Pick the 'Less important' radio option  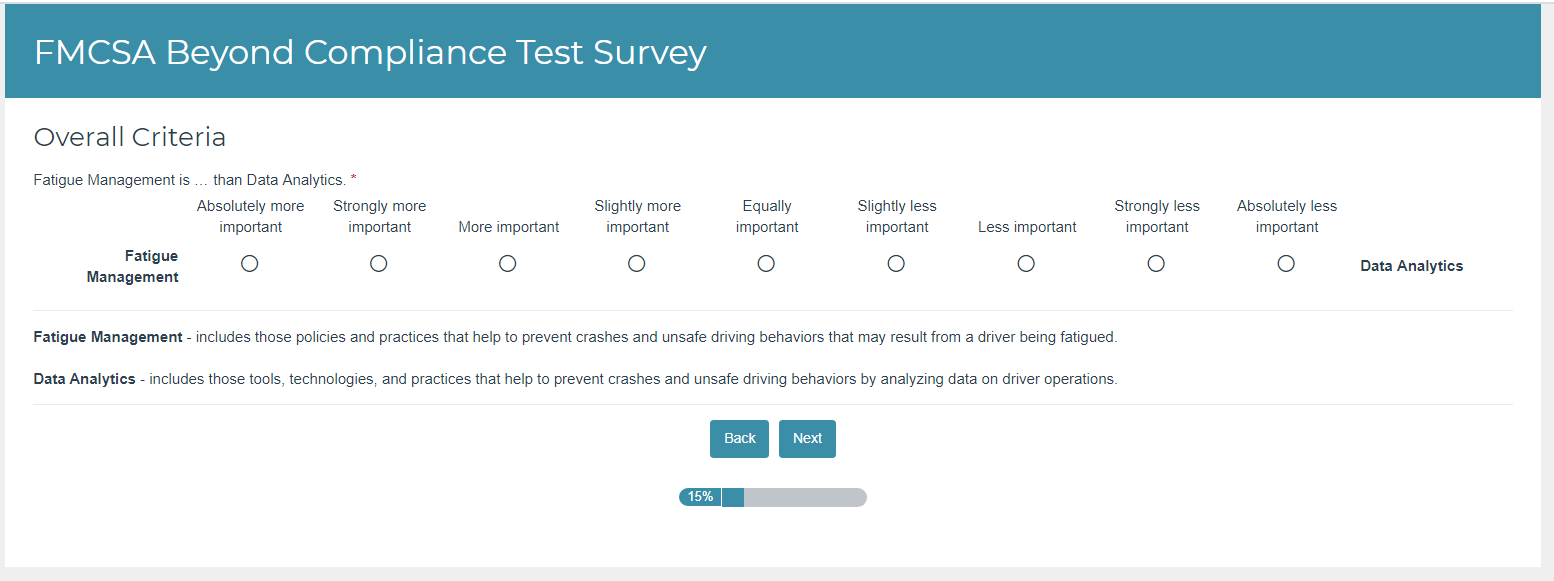(1026, 264)
